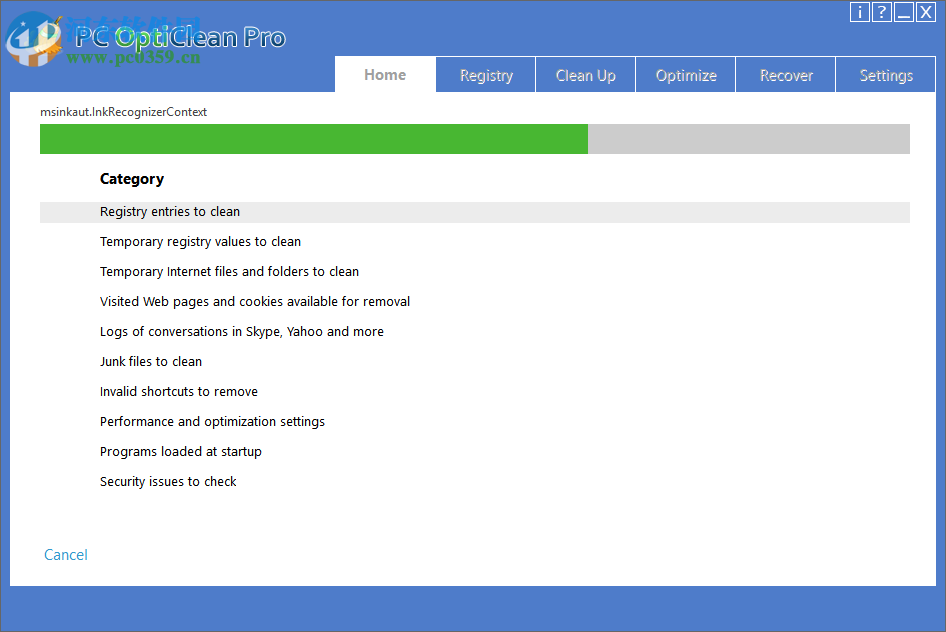Select Temporary registry values to clean
946x632 pixels.
[x=200, y=241]
